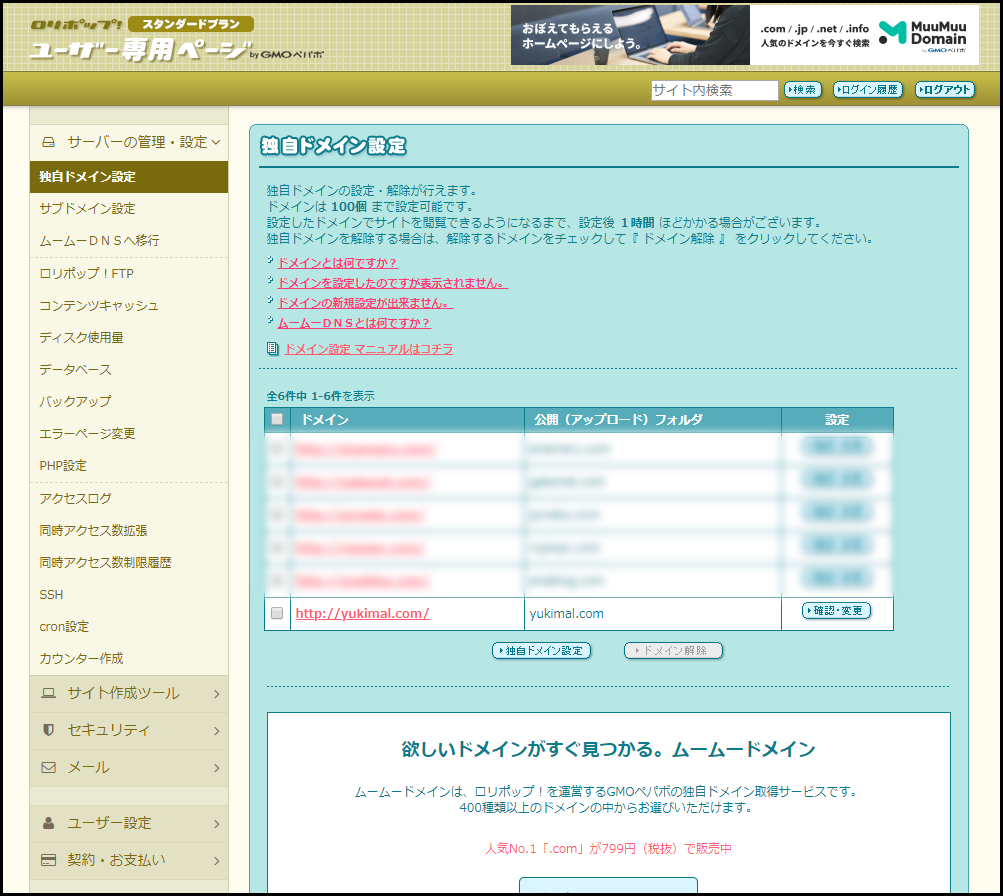Click shield icon beside セキュリティ
Image resolution: width=1003 pixels, height=896 pixels.
coord(48,730)
